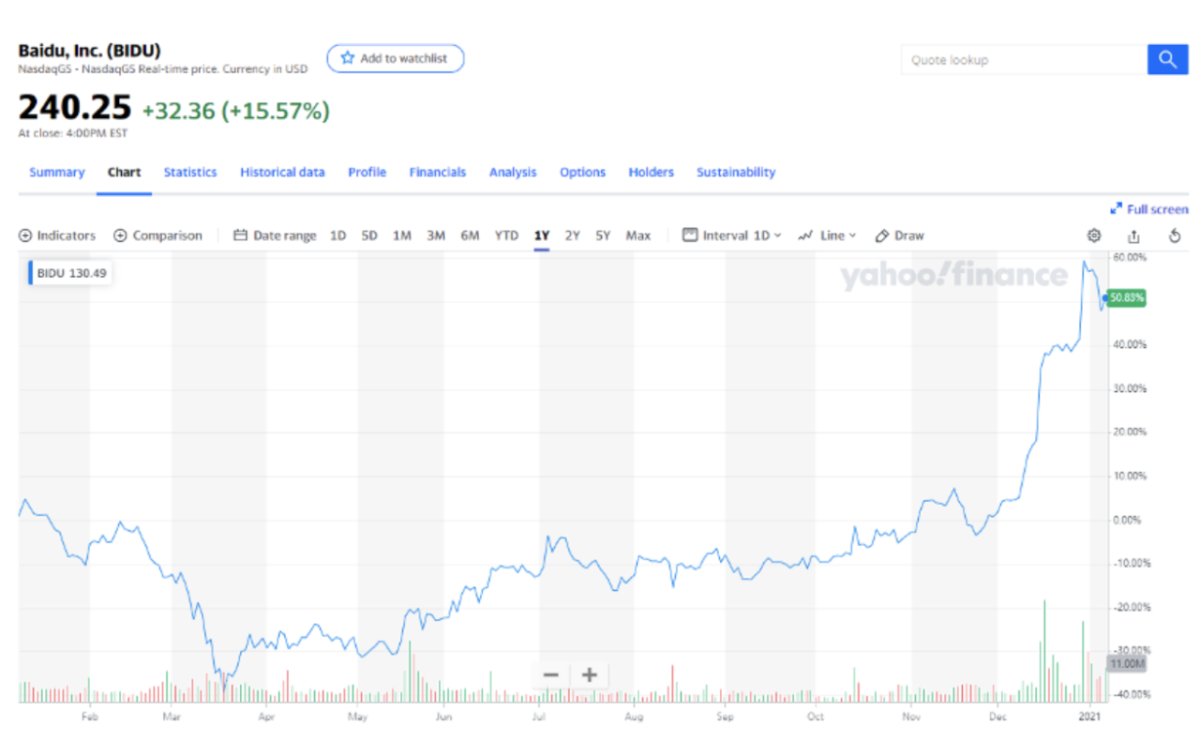Click the blue search magnifier button
This screenshot has height=742, width=1200.
pos(1167,60)
